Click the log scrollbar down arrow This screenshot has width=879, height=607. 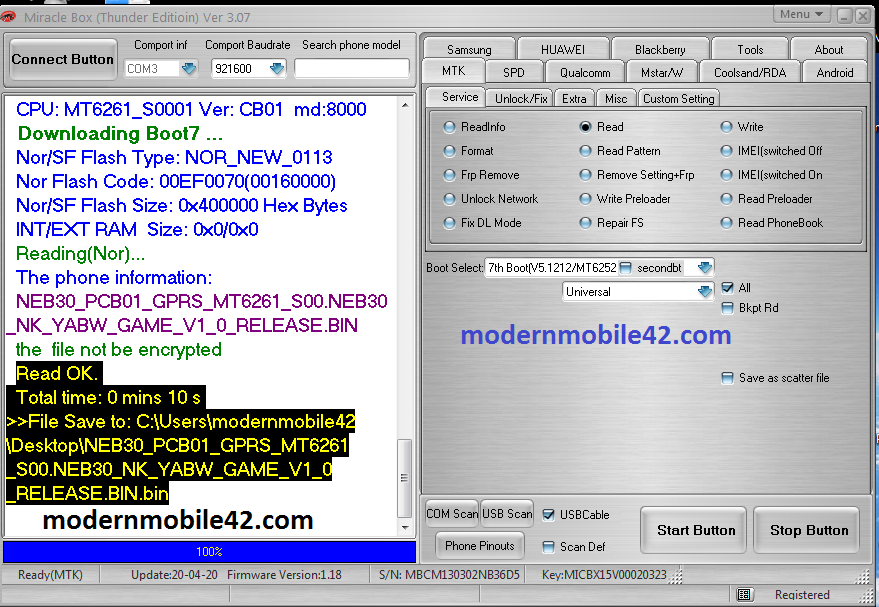pos(405,527)
